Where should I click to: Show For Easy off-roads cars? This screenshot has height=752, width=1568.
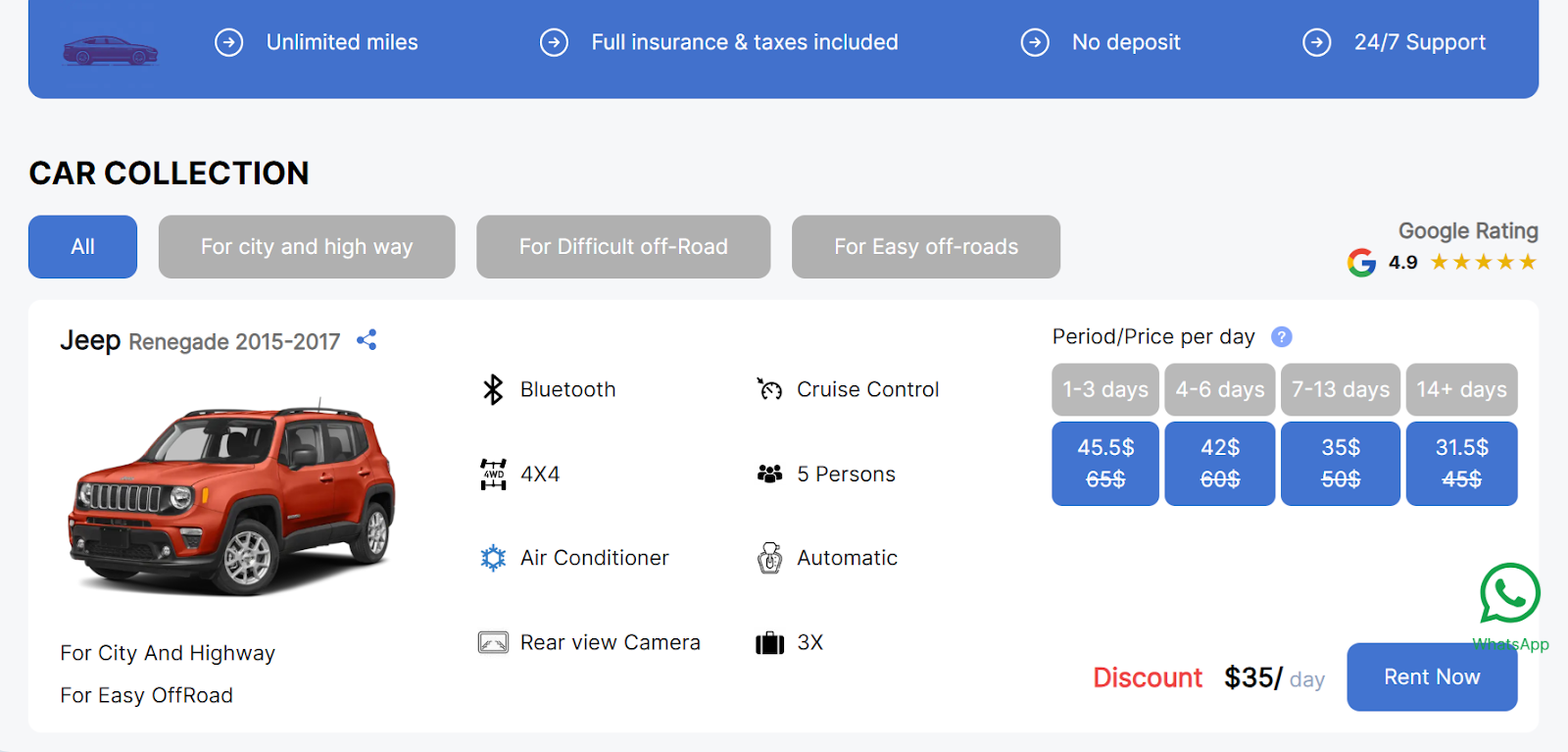926,247
